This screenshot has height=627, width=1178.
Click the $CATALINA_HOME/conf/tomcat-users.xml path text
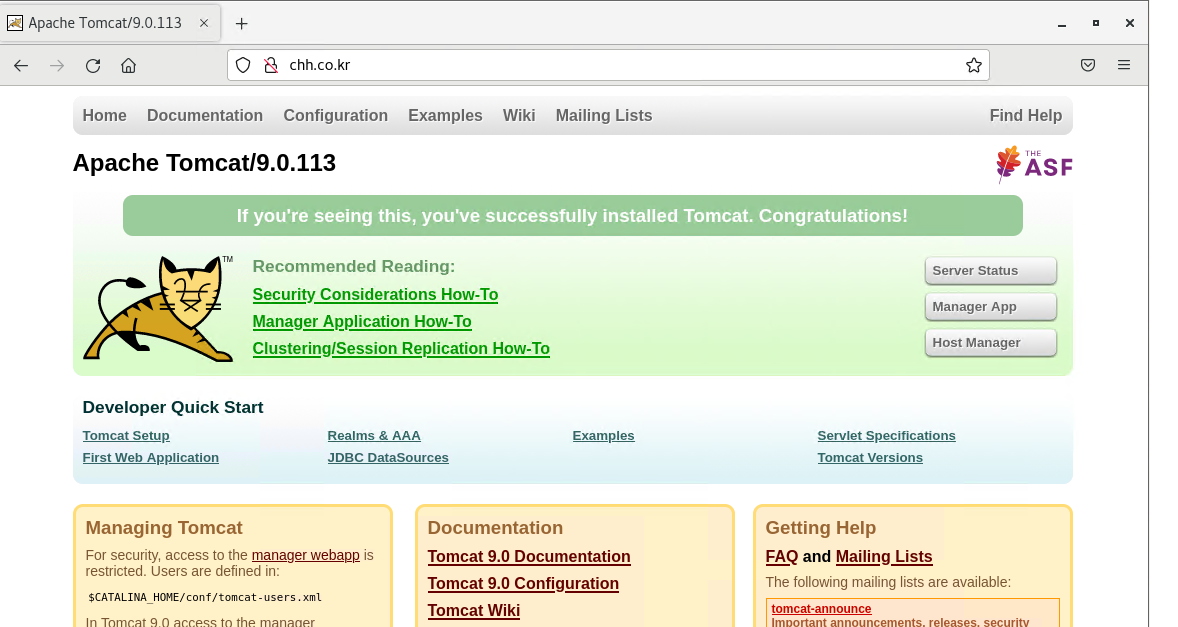(205, 598)
